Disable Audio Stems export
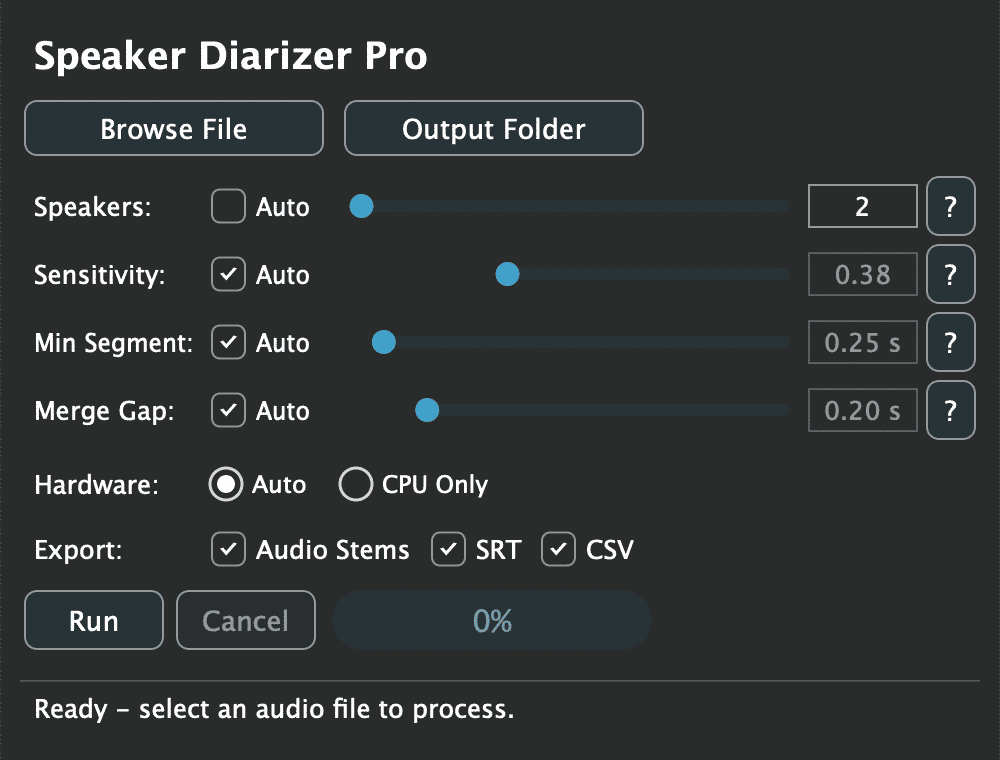 tap(228, 549)
